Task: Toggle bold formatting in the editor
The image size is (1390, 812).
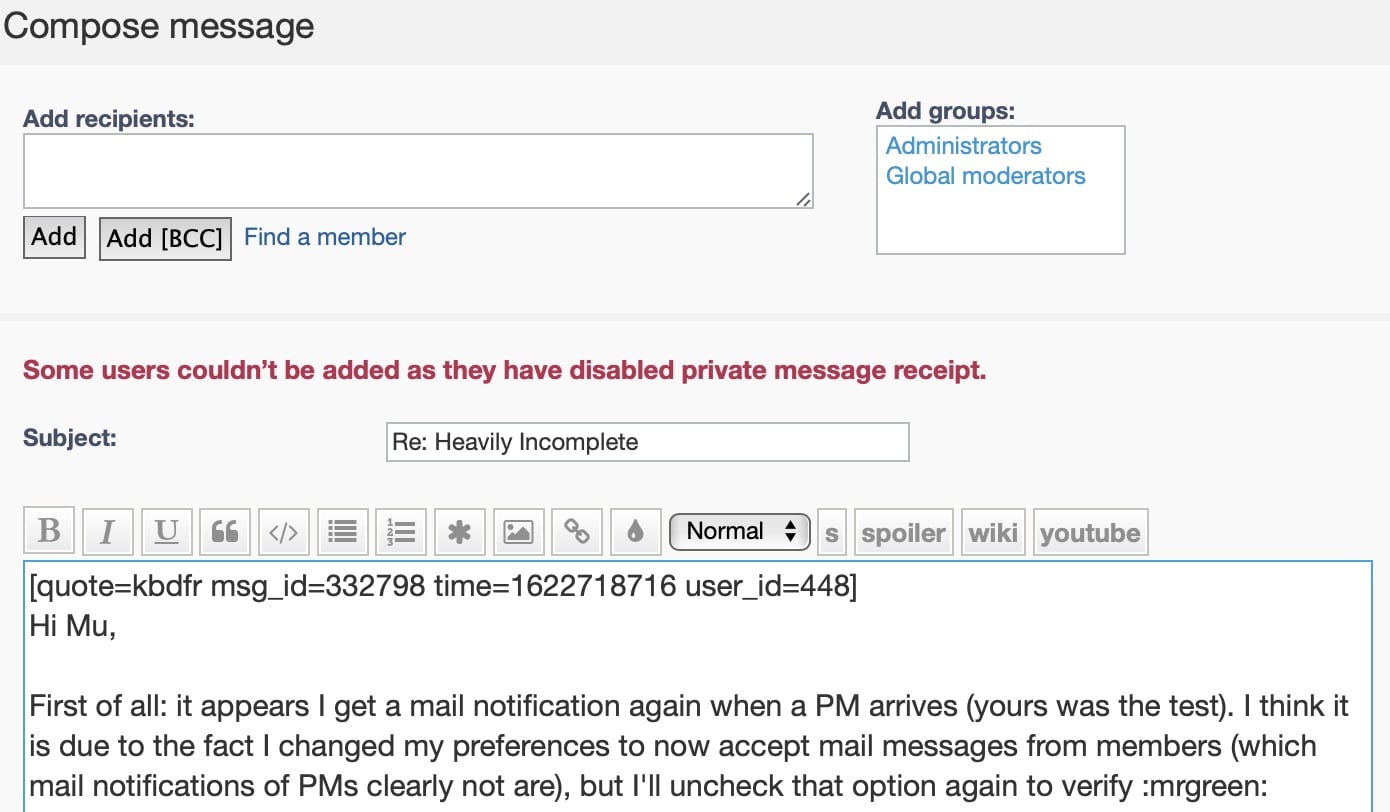Action: (x=48, y=531)
